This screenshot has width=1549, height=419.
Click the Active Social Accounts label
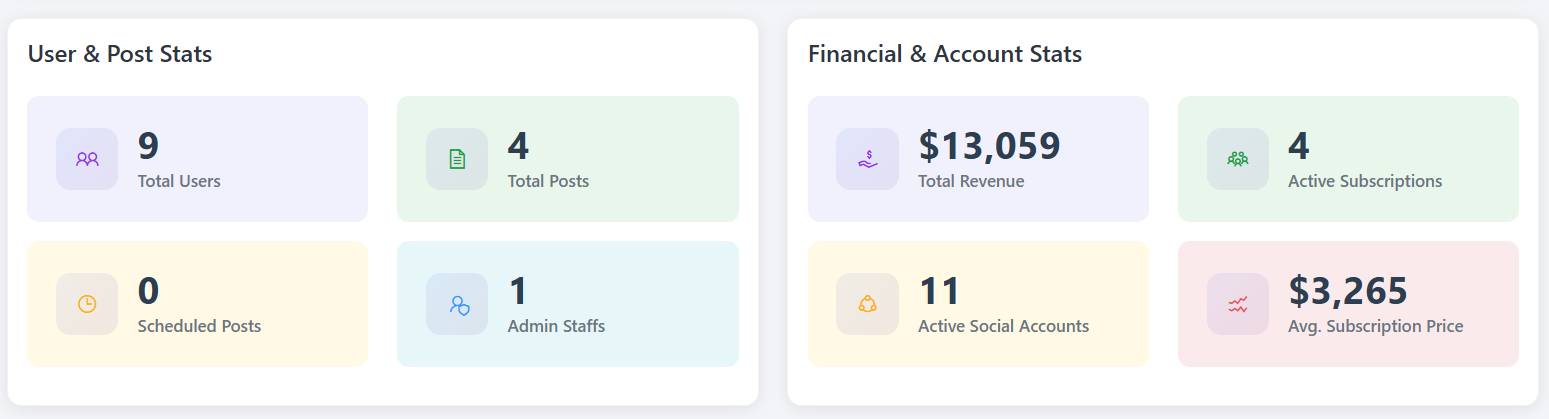click(x=1003, y=326)
